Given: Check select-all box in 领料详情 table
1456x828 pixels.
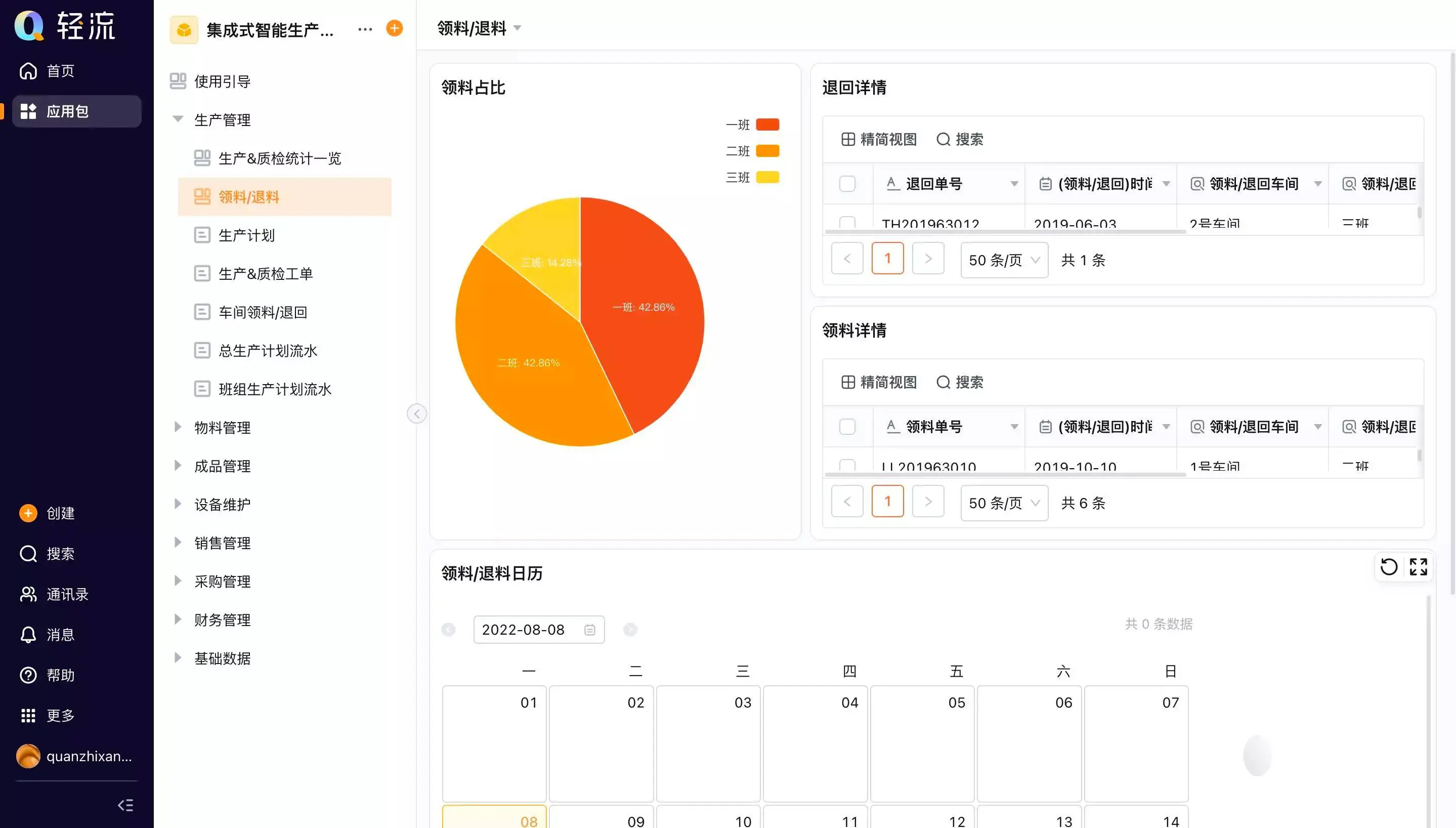Looking at the screenshot, I should [x=847, y=427].
